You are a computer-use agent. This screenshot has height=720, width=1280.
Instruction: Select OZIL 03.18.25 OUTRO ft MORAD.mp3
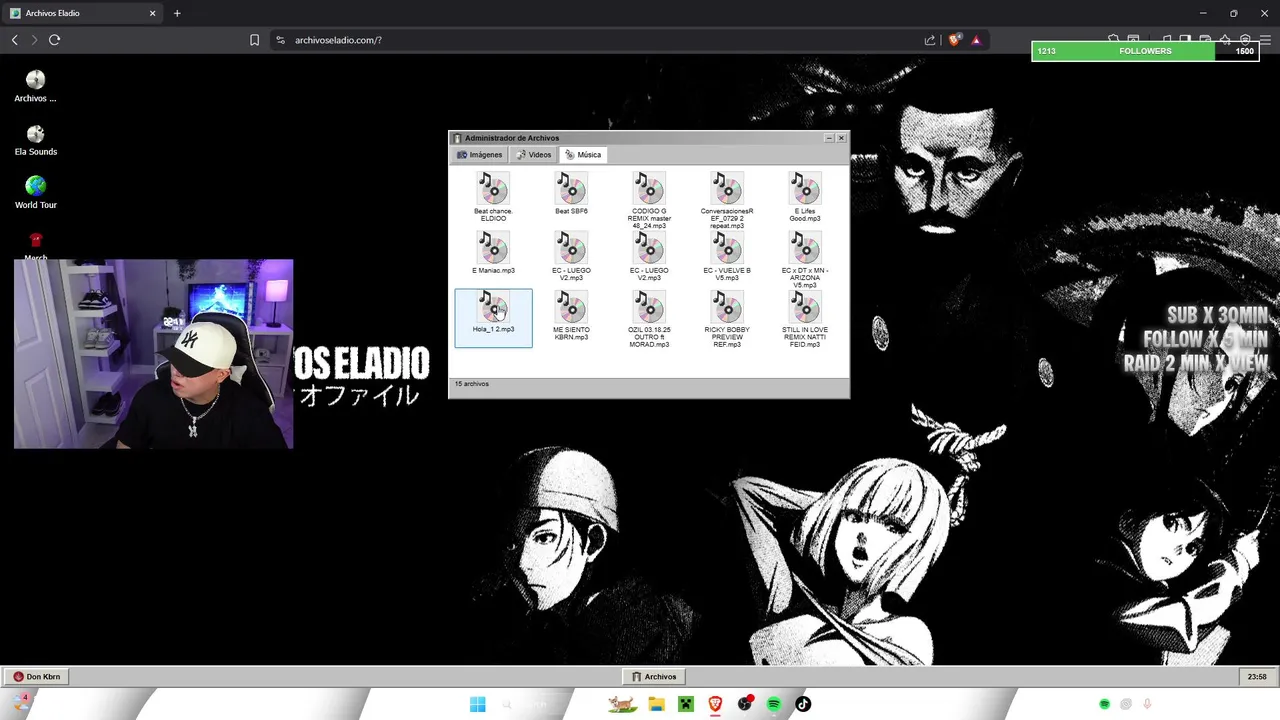649,318
